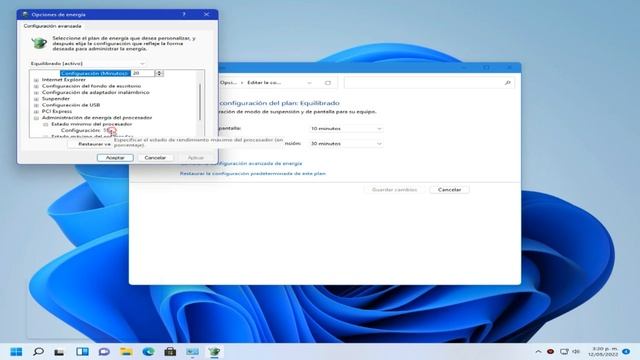Expand the PCI Express node
The width and height of the screenshot is (640, 360).
point(36,111)
